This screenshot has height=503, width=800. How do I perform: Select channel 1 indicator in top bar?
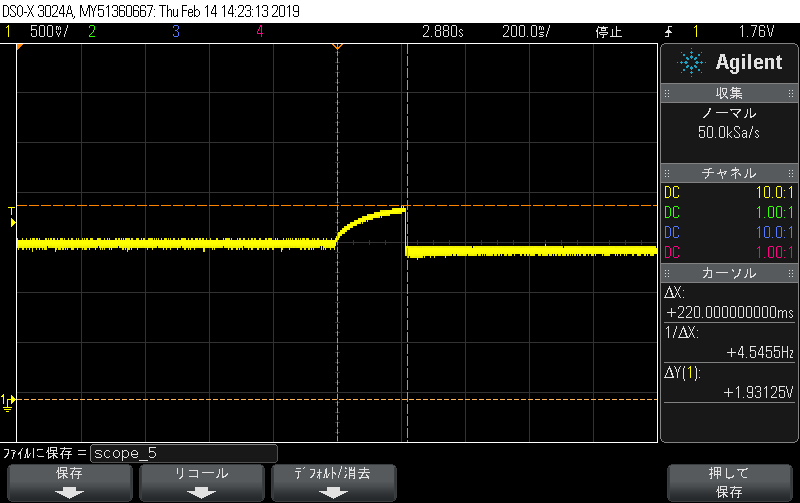coord(8,32)
